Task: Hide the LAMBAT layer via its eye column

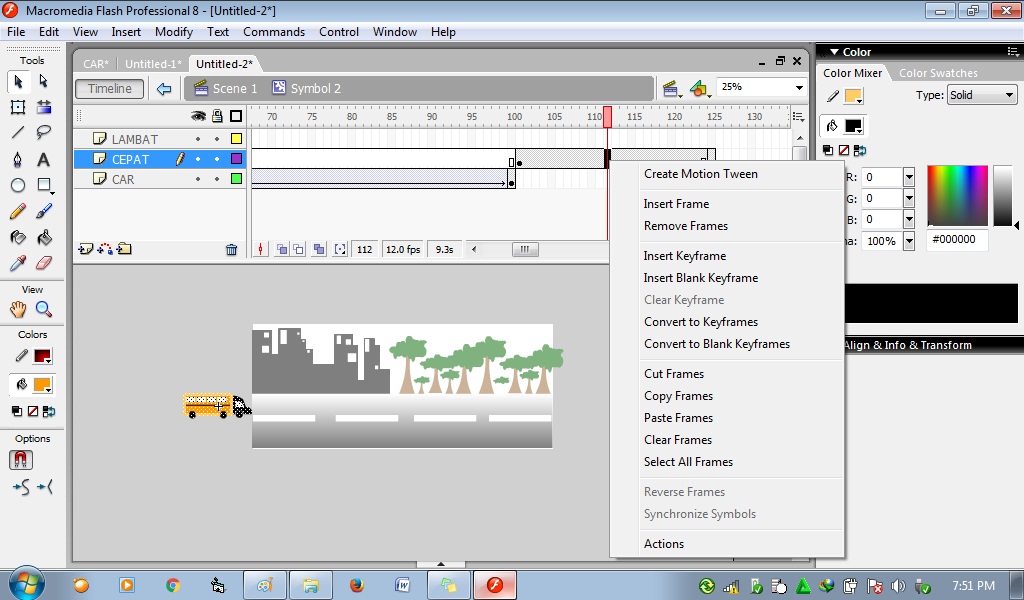Action: 198,138
